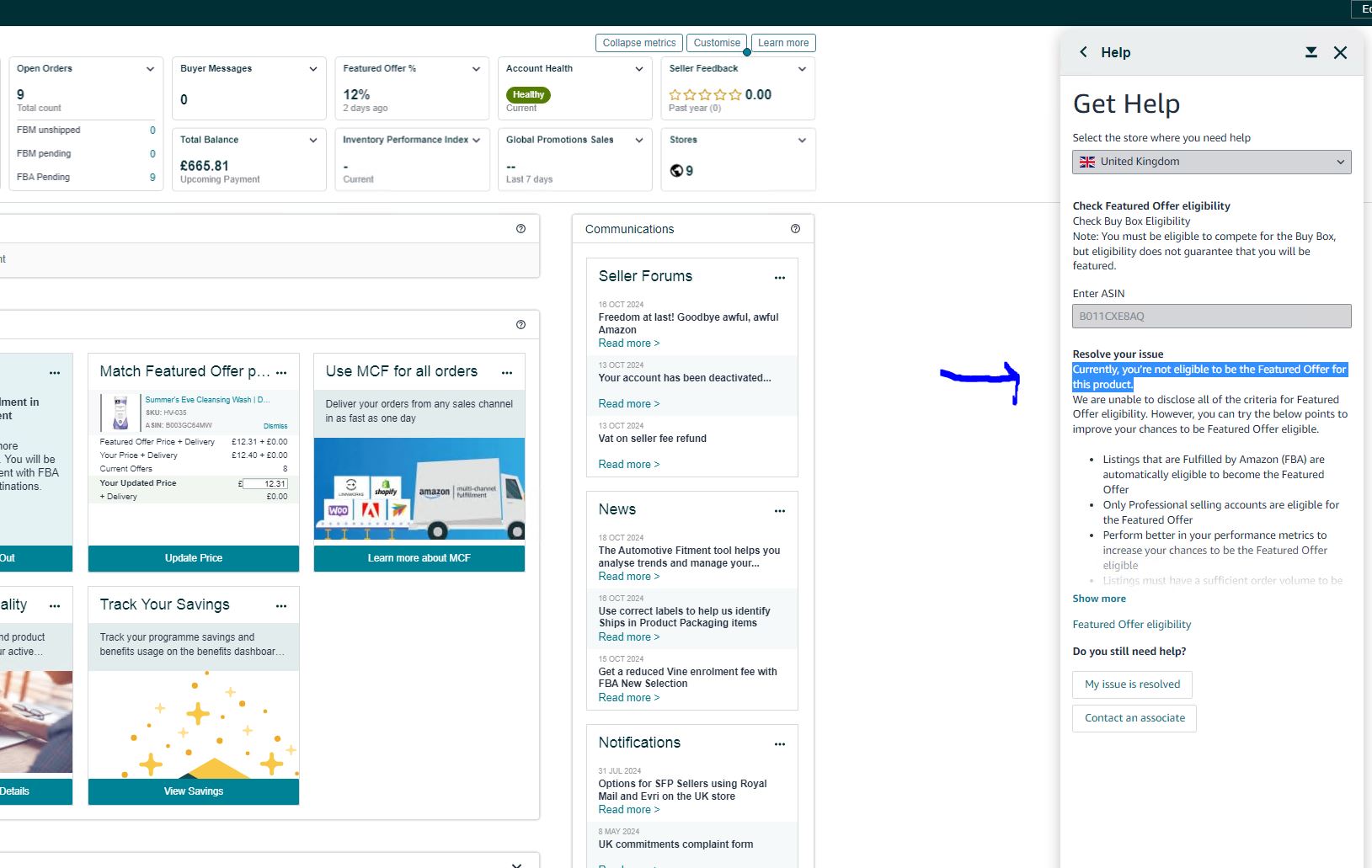Expand Buyer Messages metric dropdown
The height and width of the screenshot is (868, 1372).
(x=313, y=69)
